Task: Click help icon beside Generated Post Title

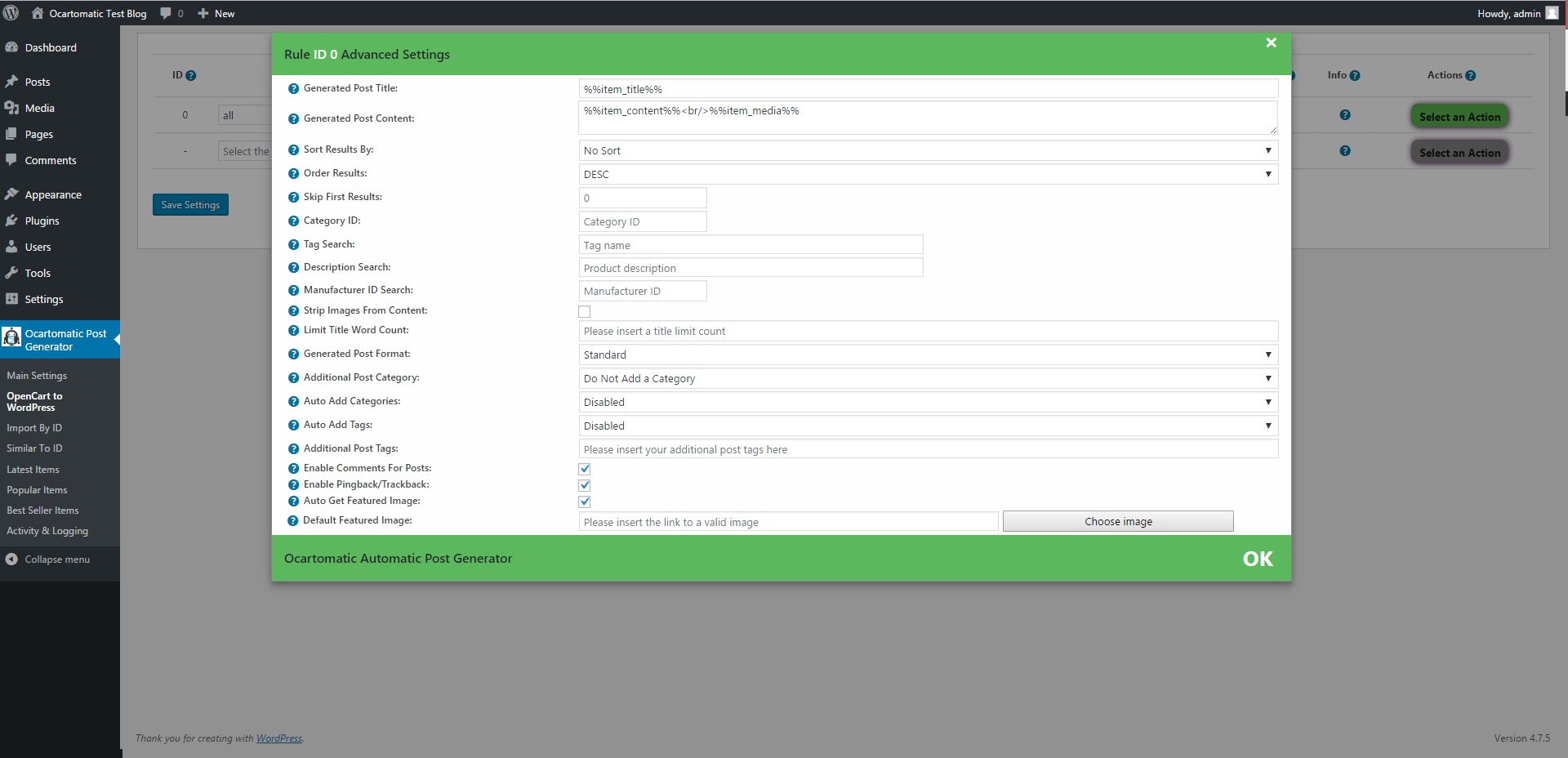Action: pos(293,89)
